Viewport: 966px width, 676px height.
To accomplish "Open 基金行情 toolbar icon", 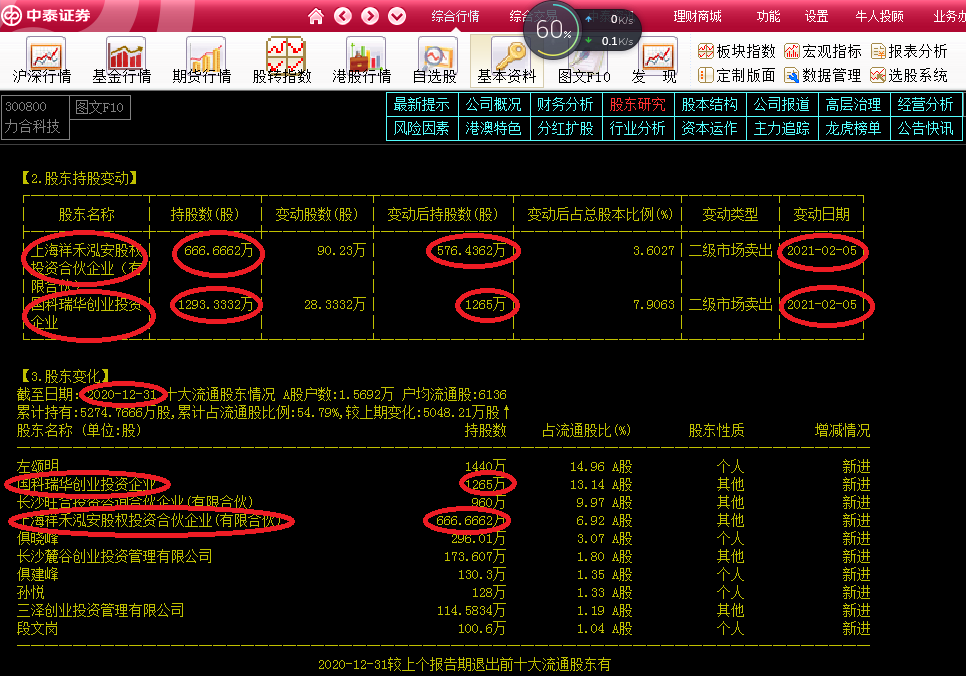I will (x=122, y=60).
